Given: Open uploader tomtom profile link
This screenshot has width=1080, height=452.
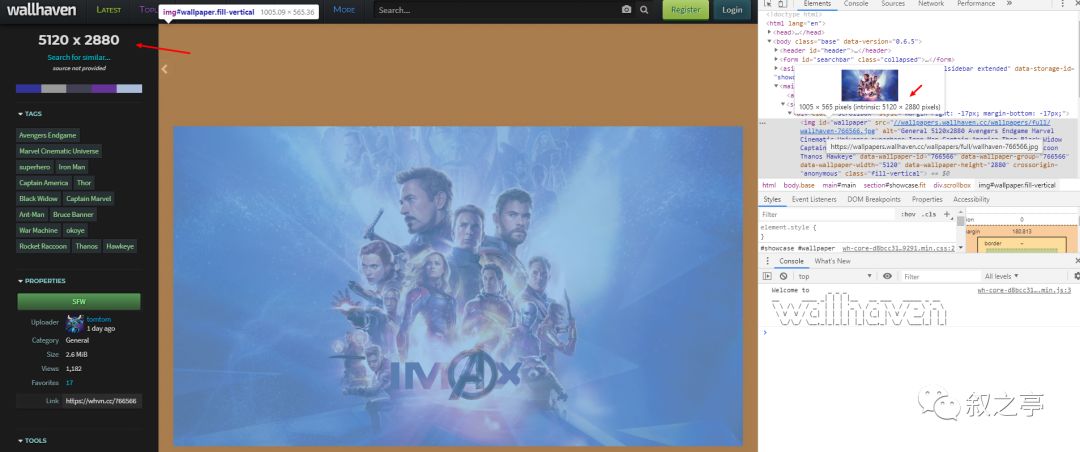Looking at the screenshot, I should pyautogui.click(x=98, y=320).
